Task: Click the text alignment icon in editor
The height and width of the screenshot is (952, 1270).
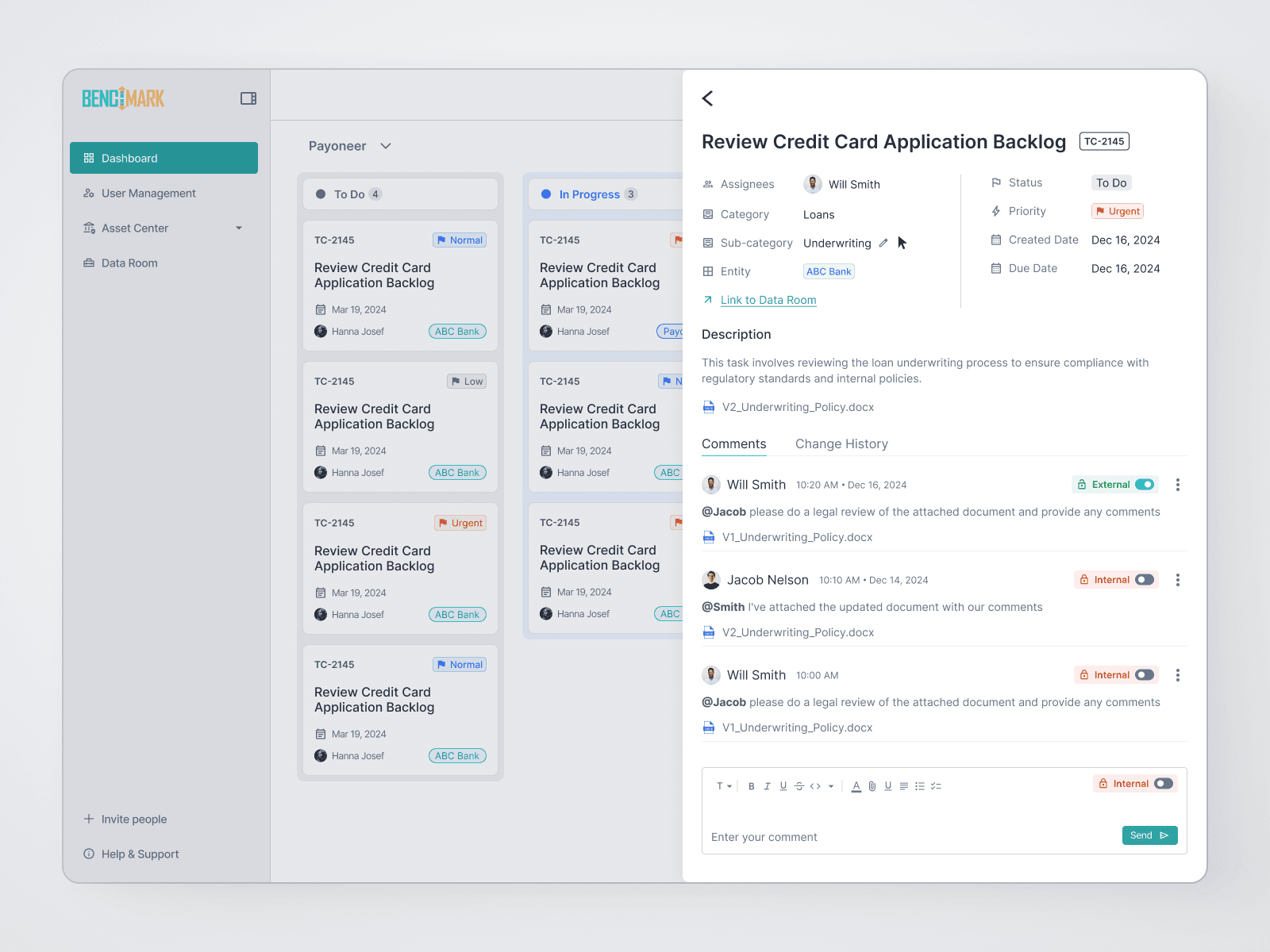Action: coord(904,786)
